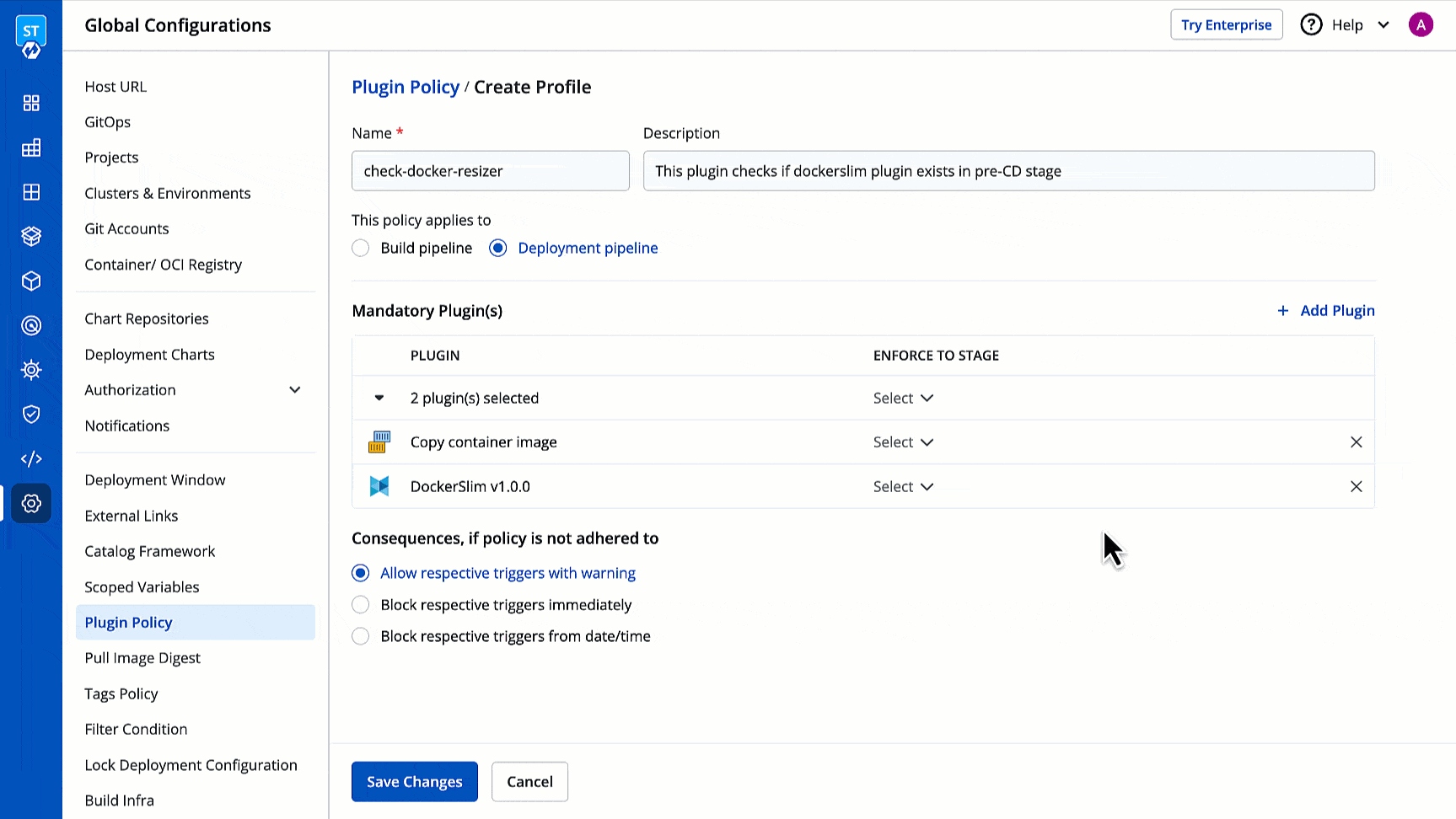This screenshot has width=1456, height=819.
Task: Click the DockerSlim plugin icon
Action: [x=379, y=486]
